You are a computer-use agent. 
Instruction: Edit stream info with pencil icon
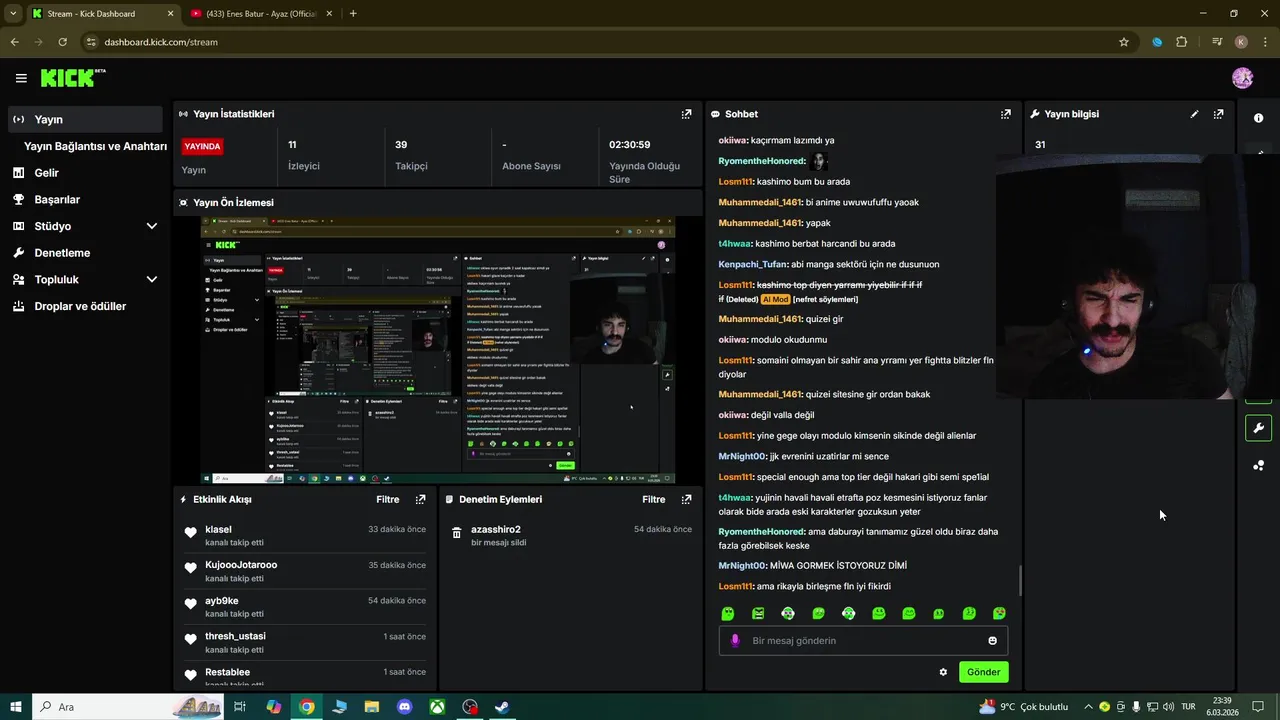[x=1194, y=114]
